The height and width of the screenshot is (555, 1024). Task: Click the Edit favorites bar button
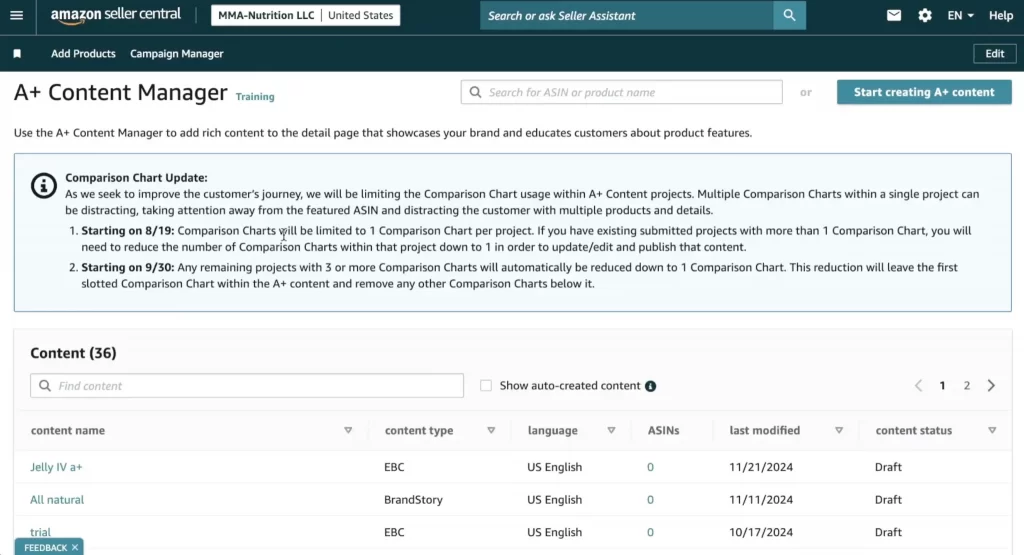pyautogui.click(x=995, y=54)
